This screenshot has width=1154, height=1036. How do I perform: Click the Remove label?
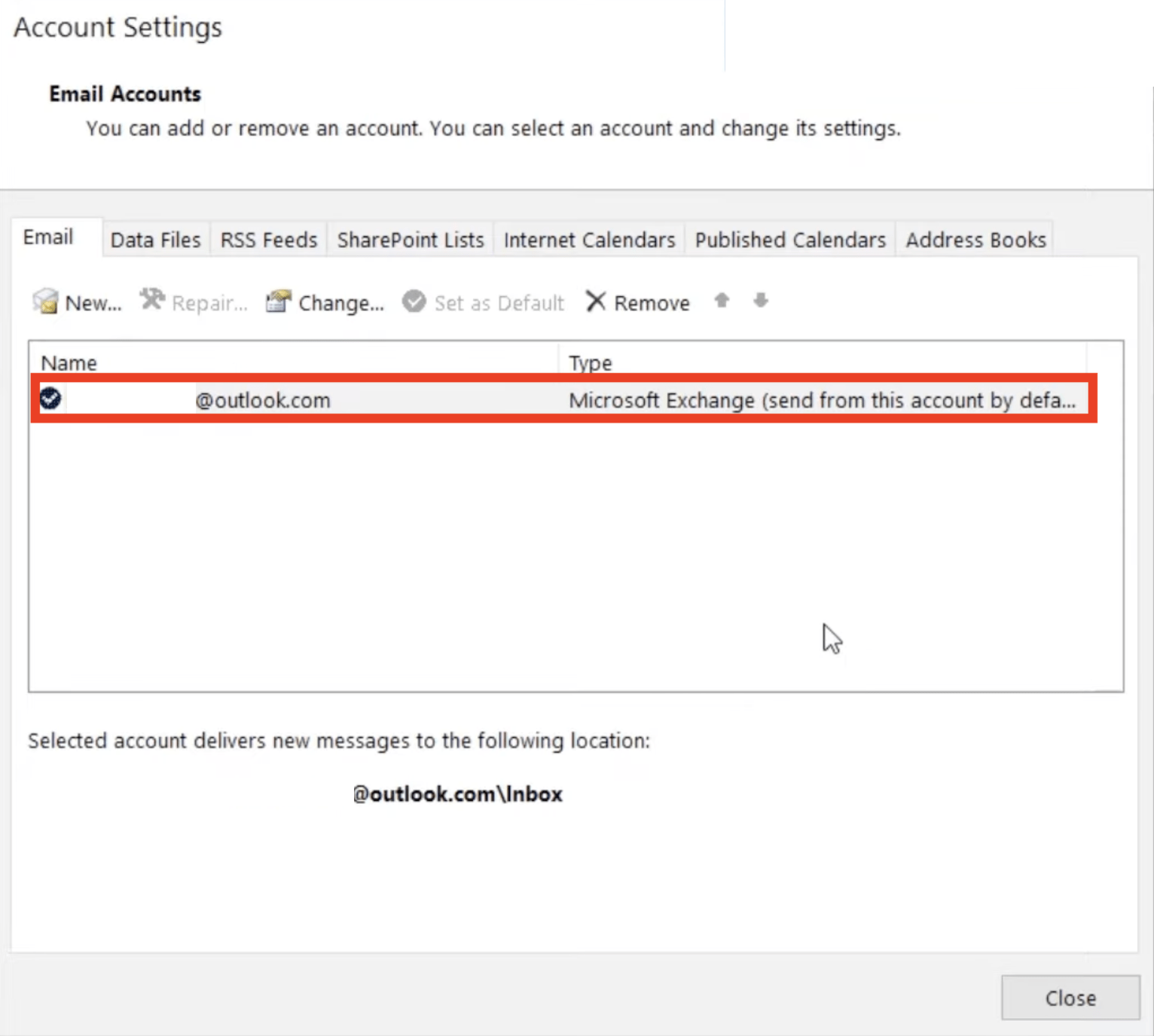(x=652, y=303)
